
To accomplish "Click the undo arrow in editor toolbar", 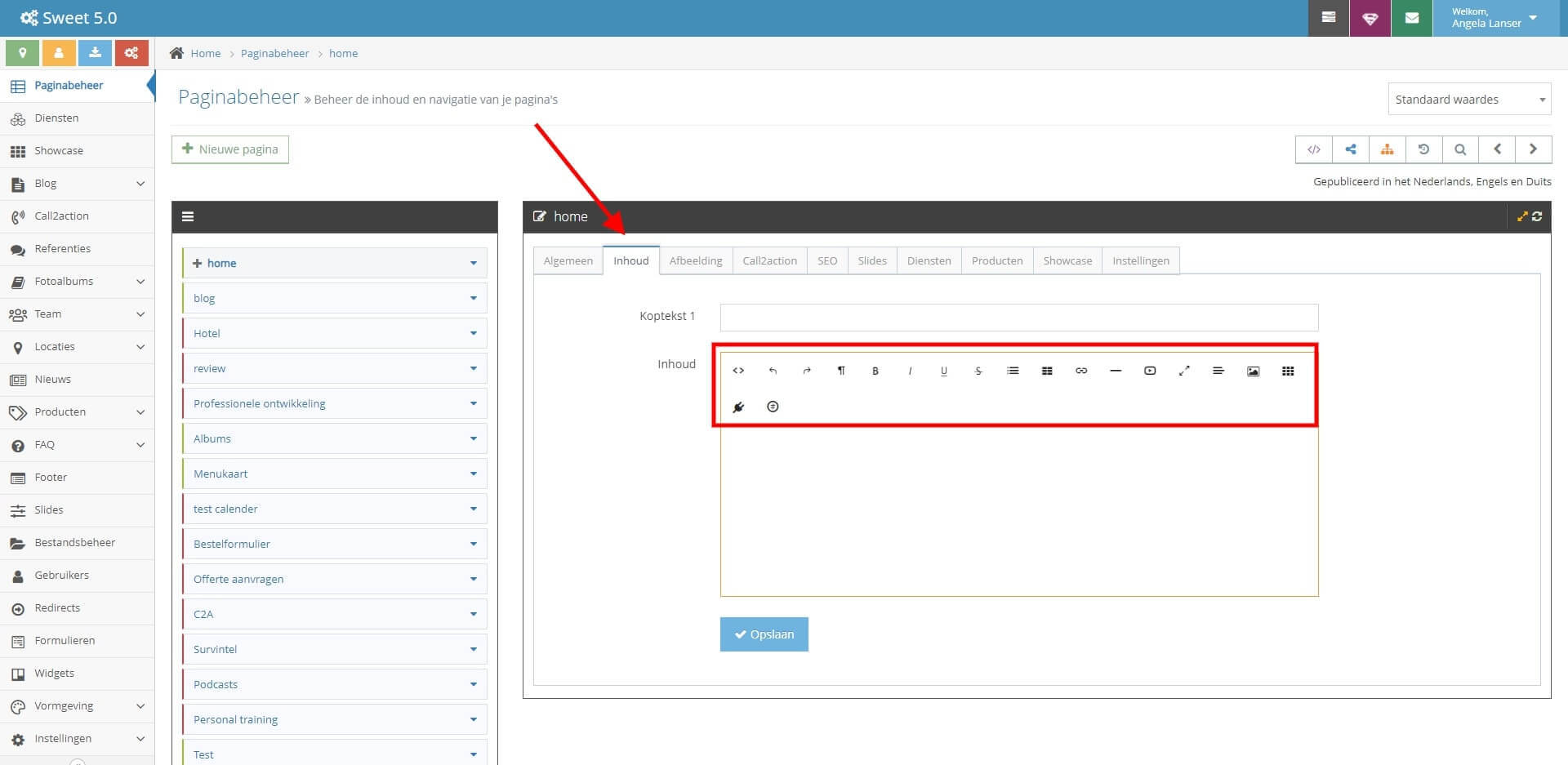I will 773,371.
